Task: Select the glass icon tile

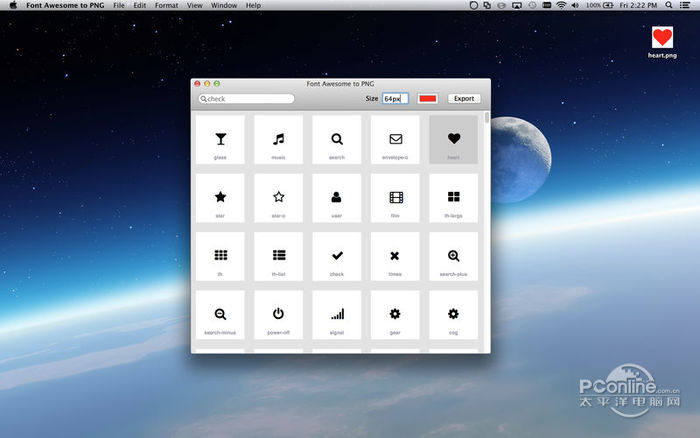Action: (220, 140)
